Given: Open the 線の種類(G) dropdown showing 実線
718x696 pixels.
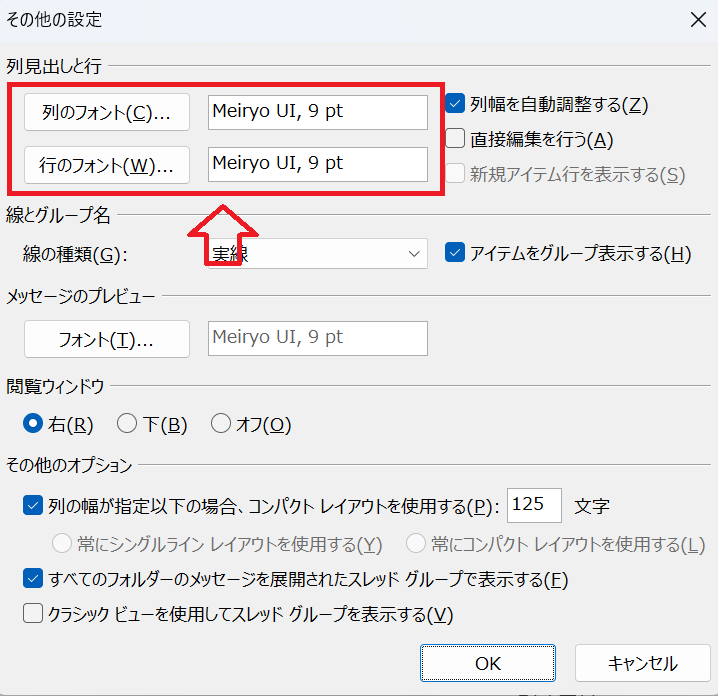Looking at the screenshot, I should [318, 253].
